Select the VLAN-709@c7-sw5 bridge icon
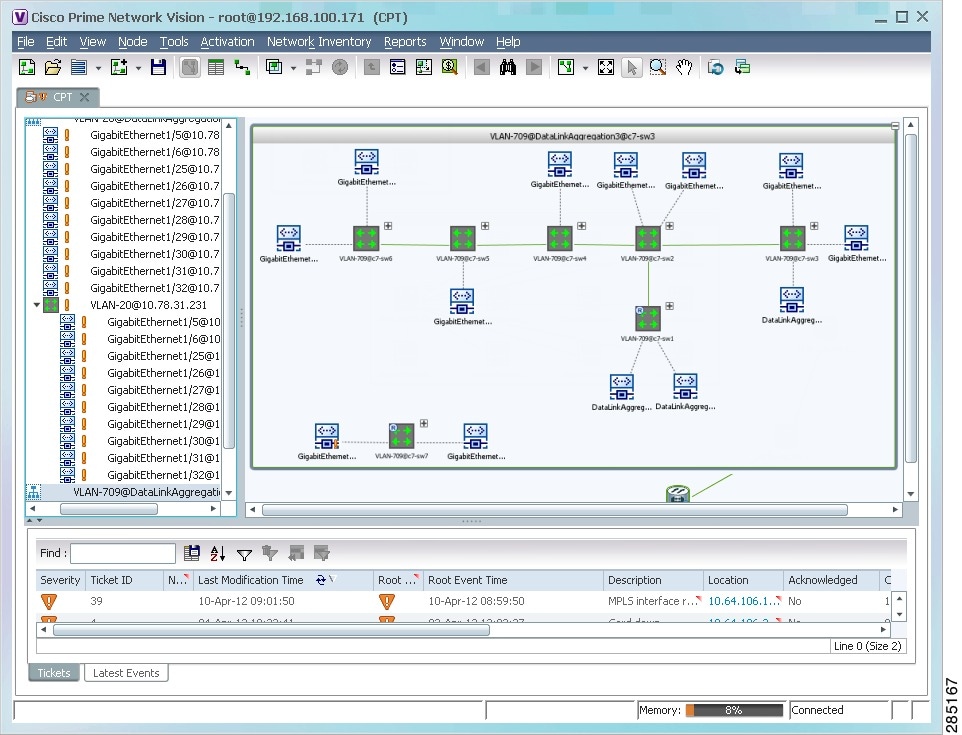Image resolution: width=962 pixels, height=735 pixels. (463, 239)
